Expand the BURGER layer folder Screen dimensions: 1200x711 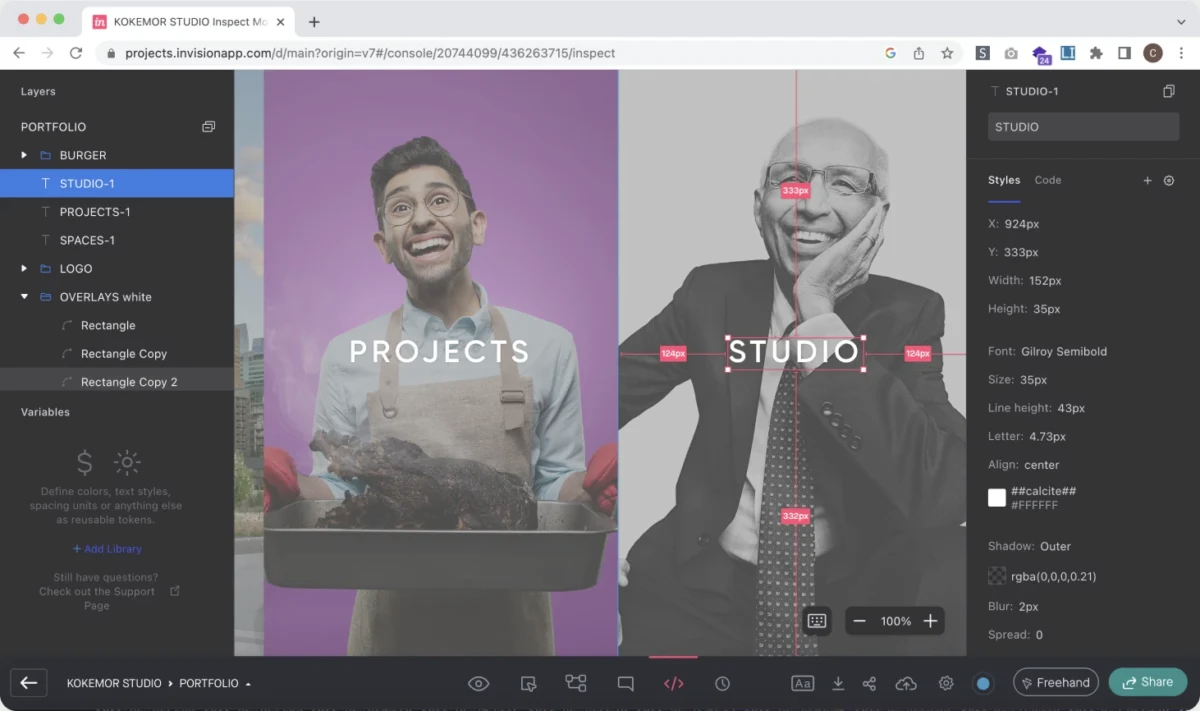pos(24,155)
